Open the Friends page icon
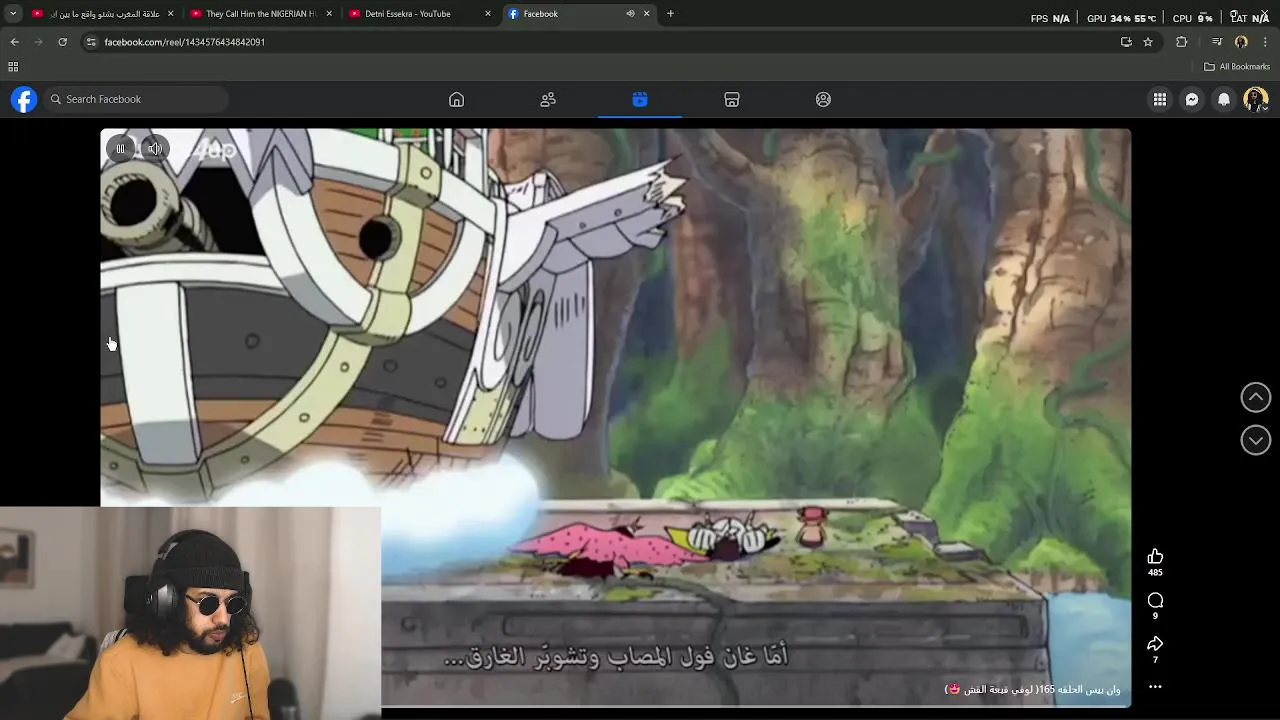The width and height of the screenshot is (1280, 720). 548,99
